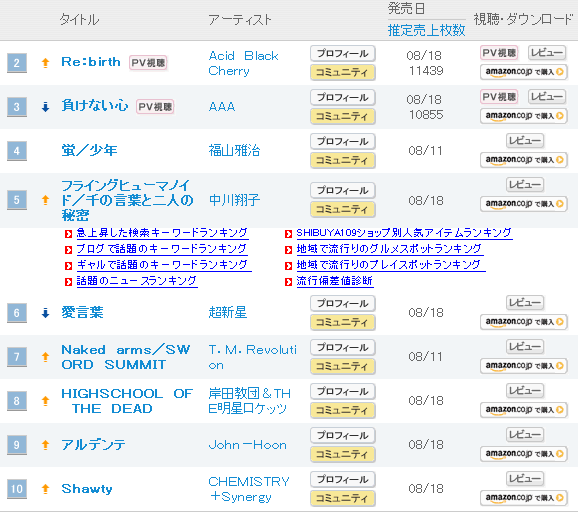This screenshot has height=513, width=578.
Task: Buy アルデンテ on amazon.co.jp
Action: pyautogui.click(x=523, y=453)
